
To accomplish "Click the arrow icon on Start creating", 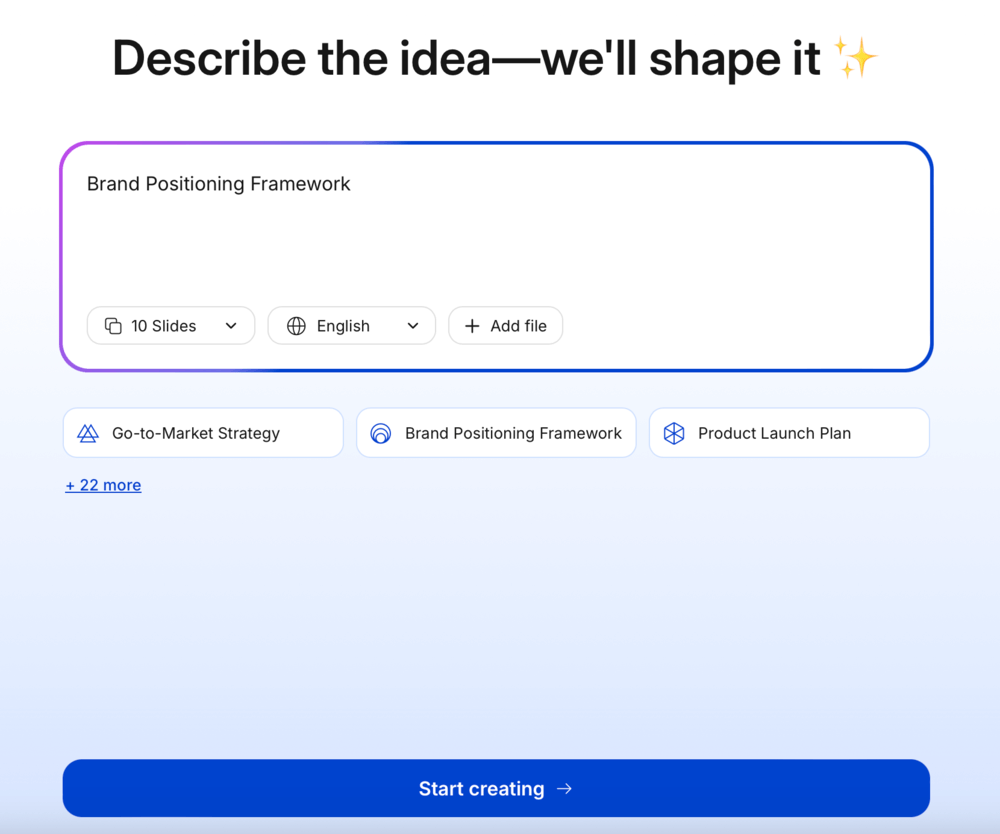I will click(565, 789).
